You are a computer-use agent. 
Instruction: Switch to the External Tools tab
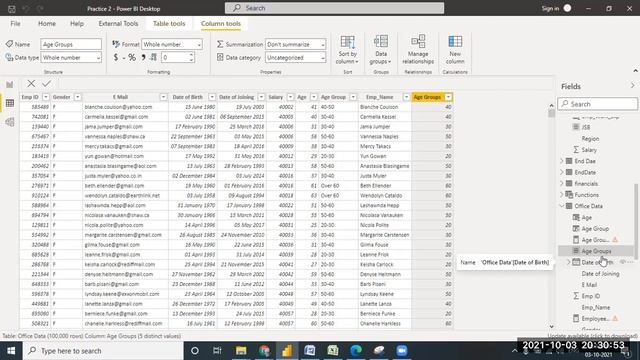pyautogui.click(x=118, y=24)
